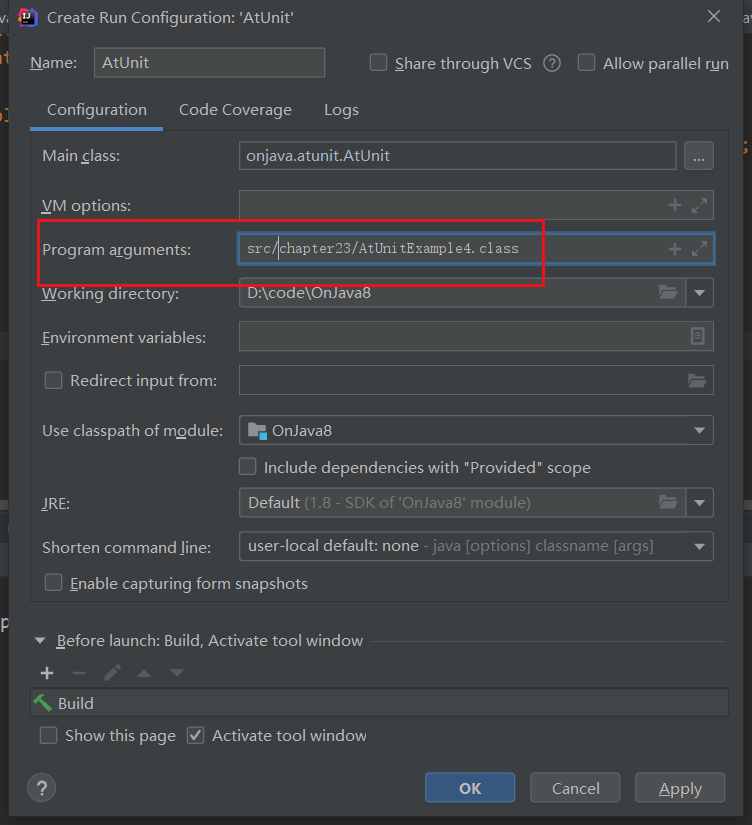The width and height of the screenshot is (752, 825).
Task: Click the green Build hammer icon
Action: [43, 703]
